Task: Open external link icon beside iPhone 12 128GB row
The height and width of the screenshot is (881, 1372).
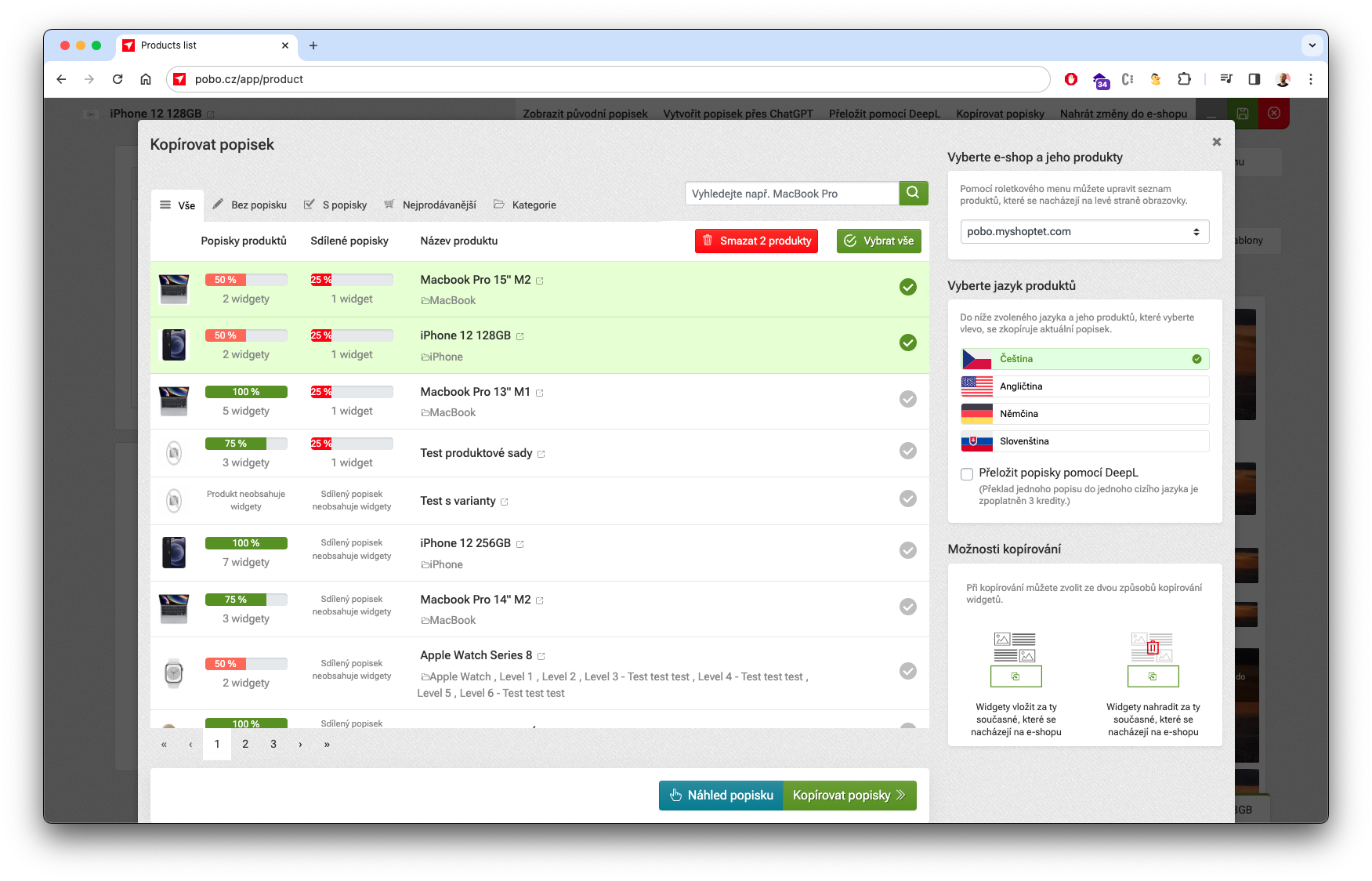Action: point(520,336)
